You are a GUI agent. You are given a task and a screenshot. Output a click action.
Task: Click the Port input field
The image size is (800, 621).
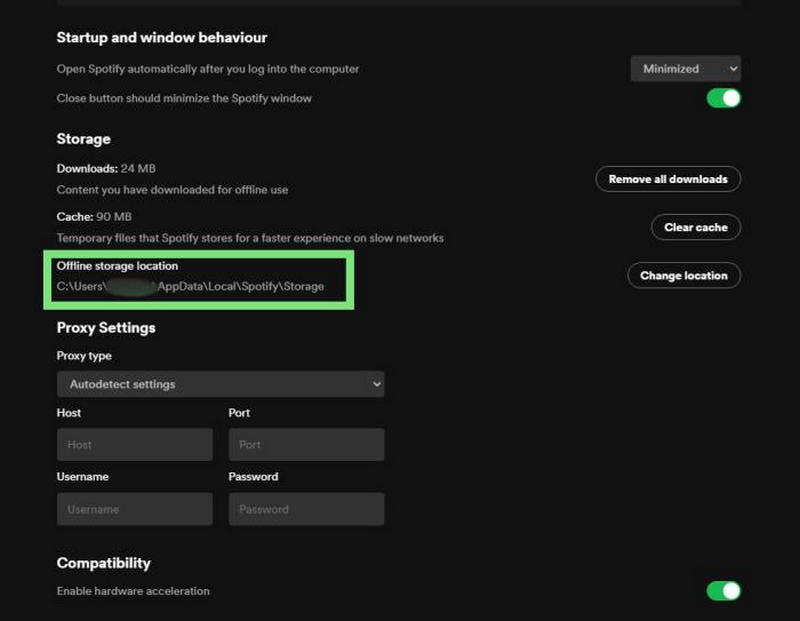pos(306,444)
